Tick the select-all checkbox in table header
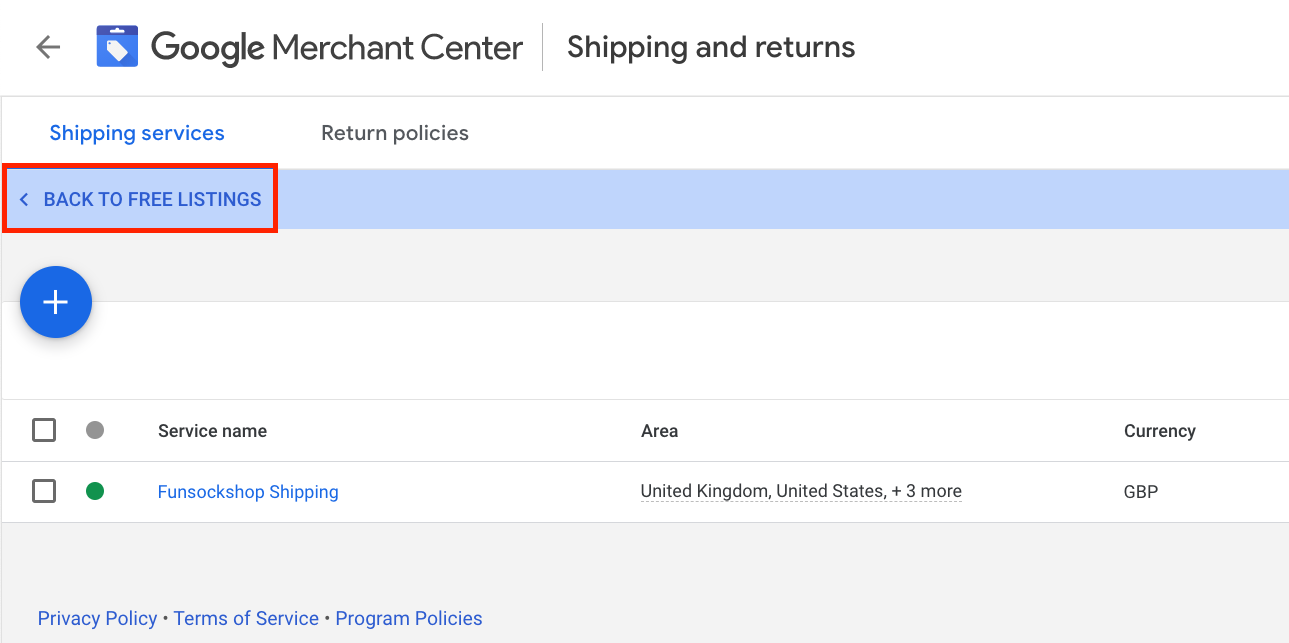 coord(44,431)
